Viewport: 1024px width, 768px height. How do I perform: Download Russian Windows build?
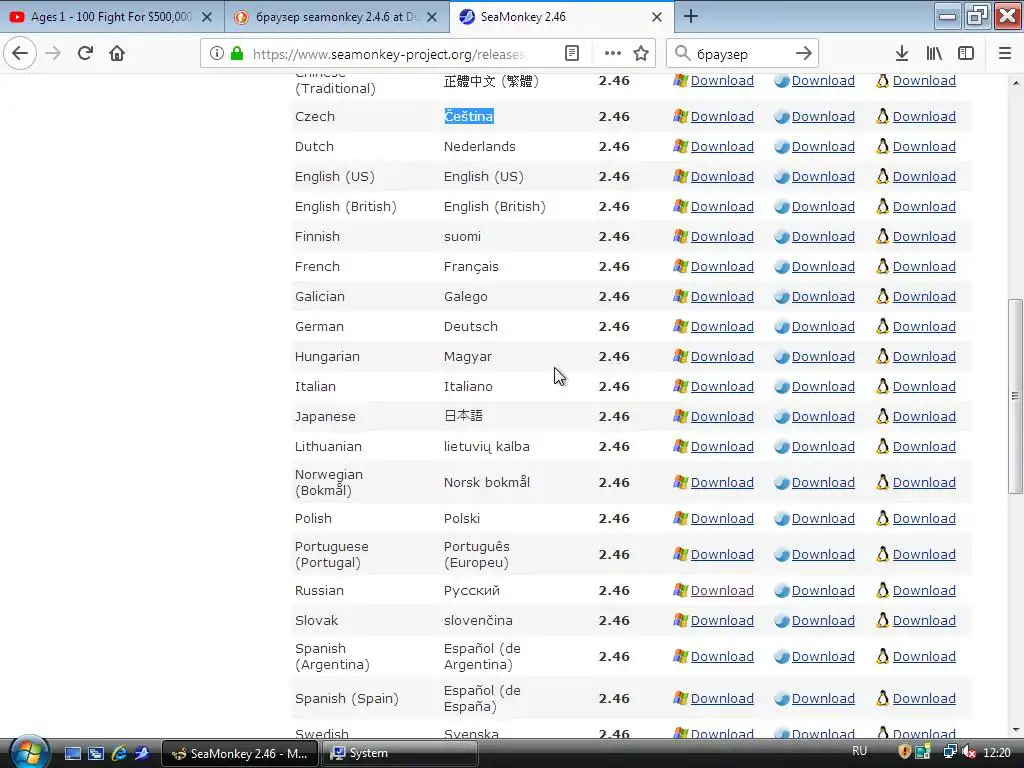pos(722,590)
